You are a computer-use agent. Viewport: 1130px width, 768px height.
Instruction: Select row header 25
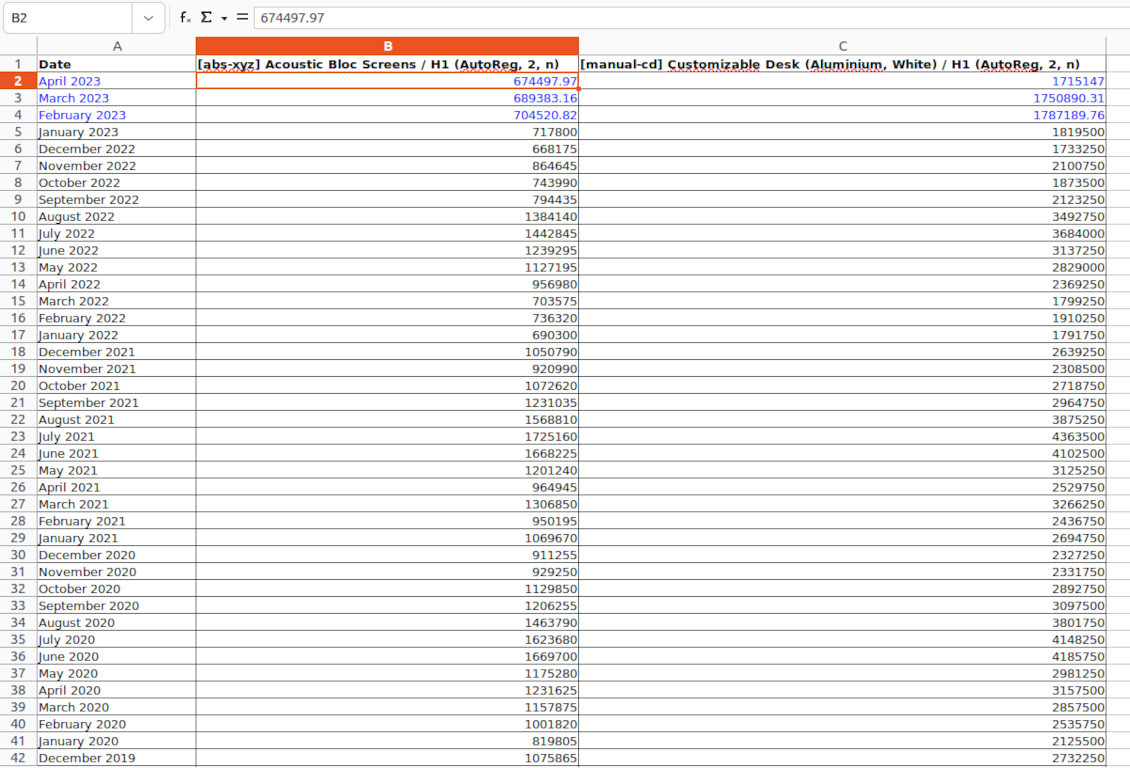pos(18,470)
